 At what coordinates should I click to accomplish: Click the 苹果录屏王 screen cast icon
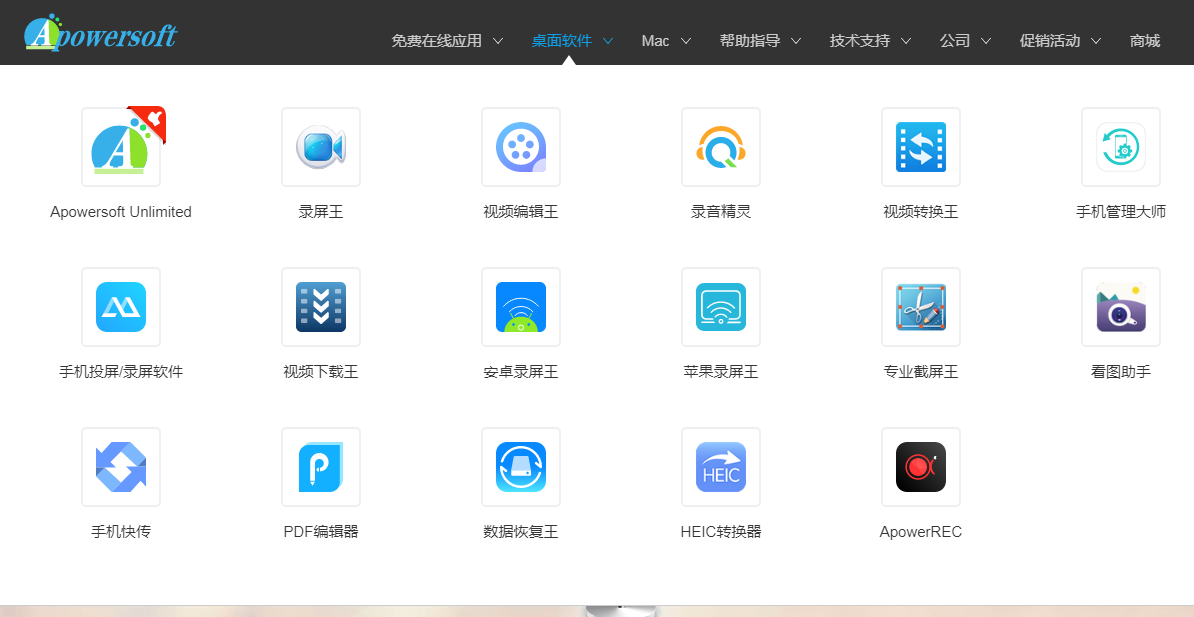[x=721, y=307]
